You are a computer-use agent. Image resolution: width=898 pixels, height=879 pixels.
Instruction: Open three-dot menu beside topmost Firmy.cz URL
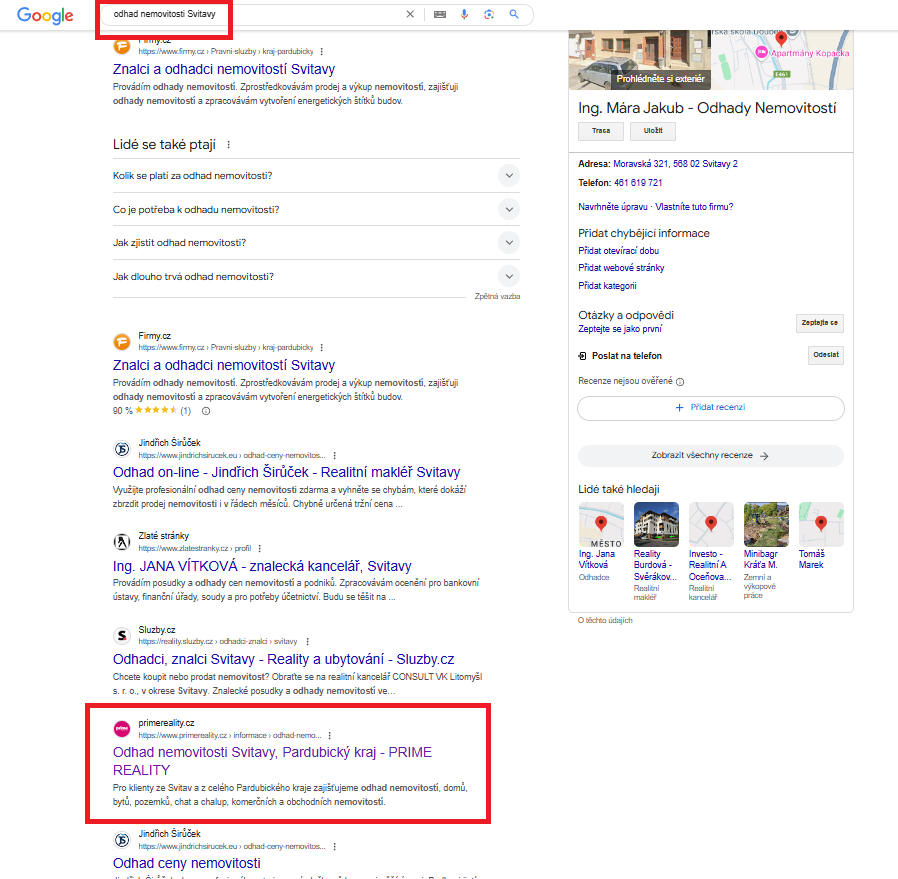pyautogui.click(x=322, y=52)
